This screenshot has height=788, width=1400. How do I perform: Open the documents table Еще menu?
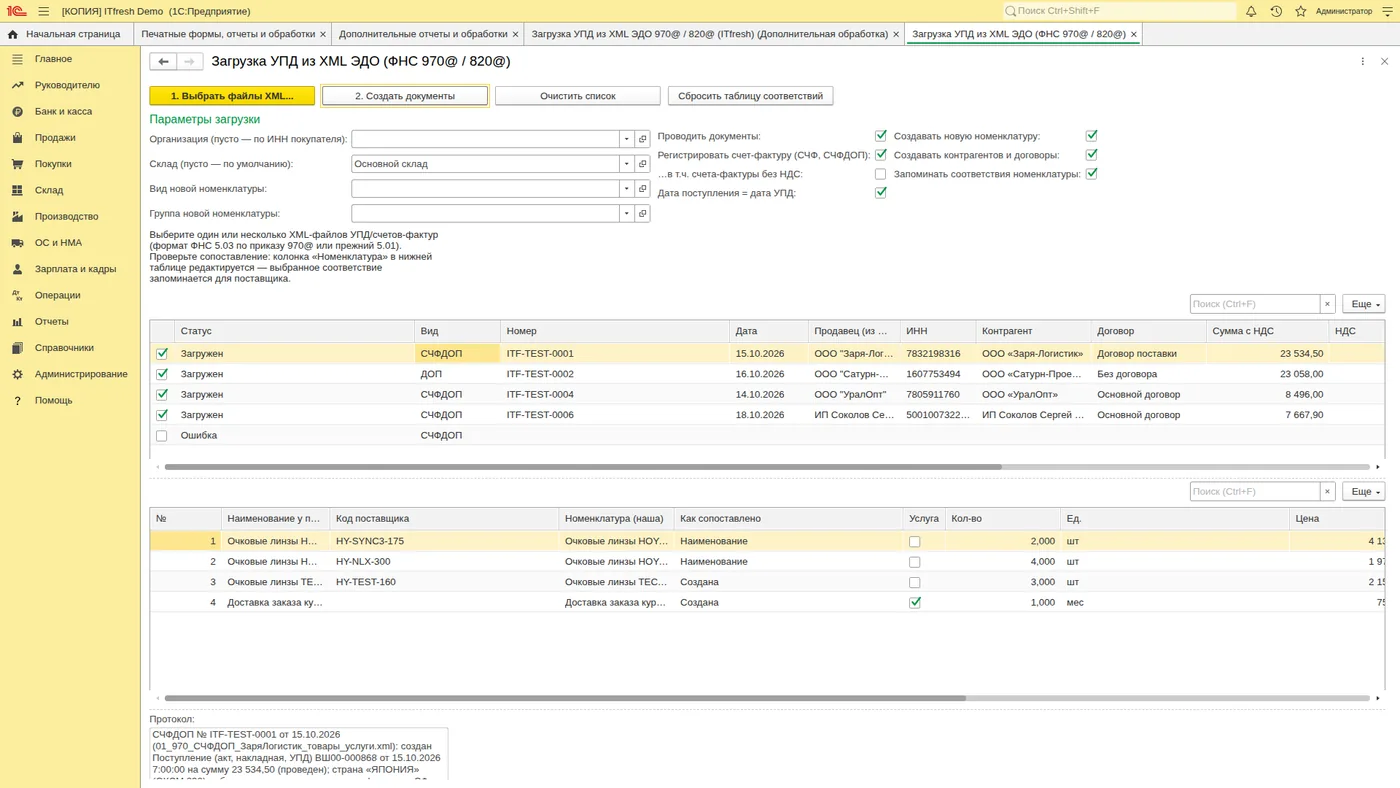(x=1365, y=304)
